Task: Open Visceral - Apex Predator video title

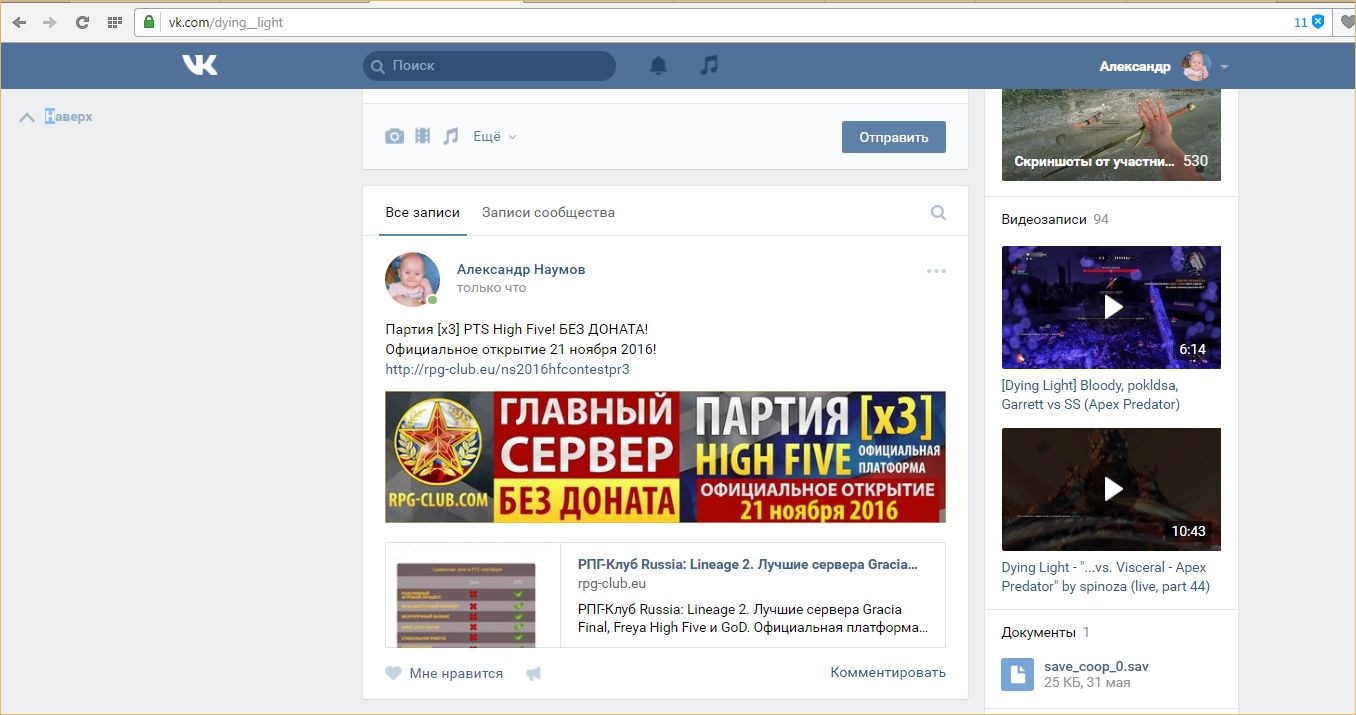Action: [1105, 577]
